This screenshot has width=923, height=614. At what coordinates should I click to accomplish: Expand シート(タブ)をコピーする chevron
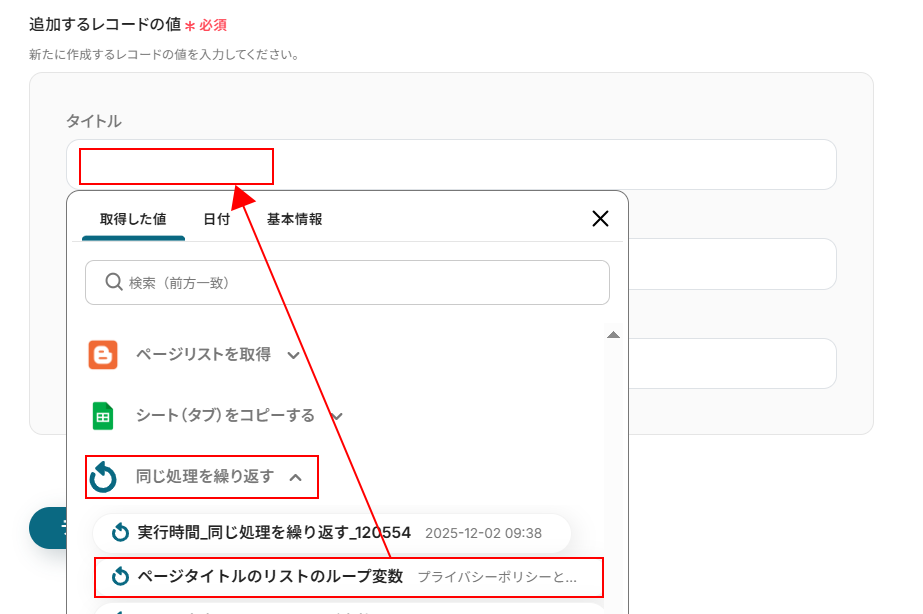337,416
